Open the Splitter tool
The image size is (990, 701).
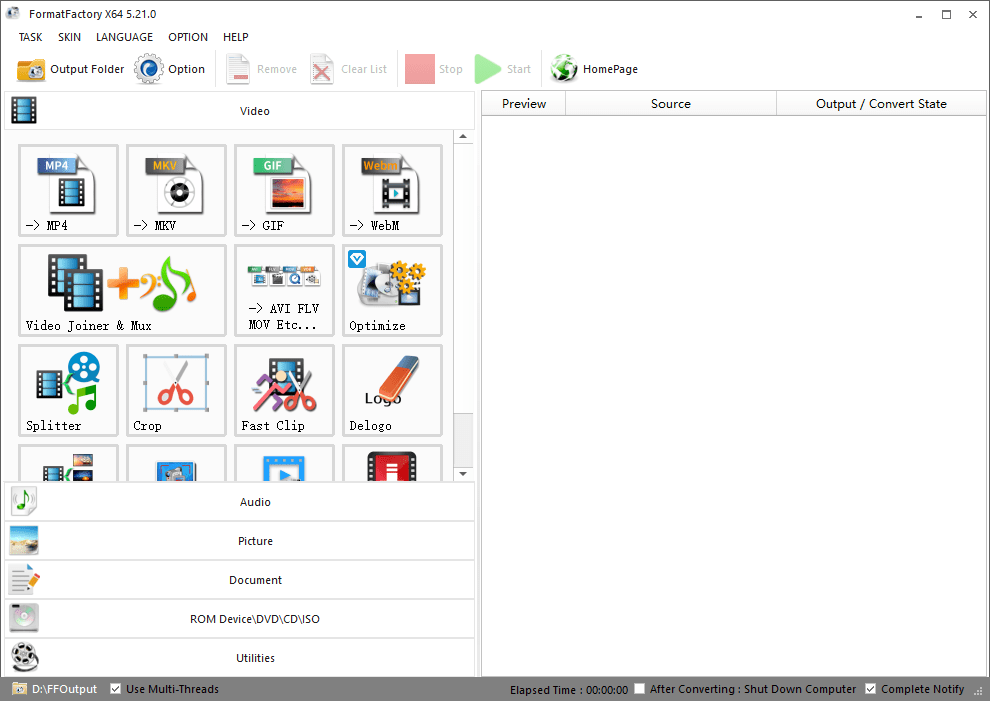pos(68,390)
